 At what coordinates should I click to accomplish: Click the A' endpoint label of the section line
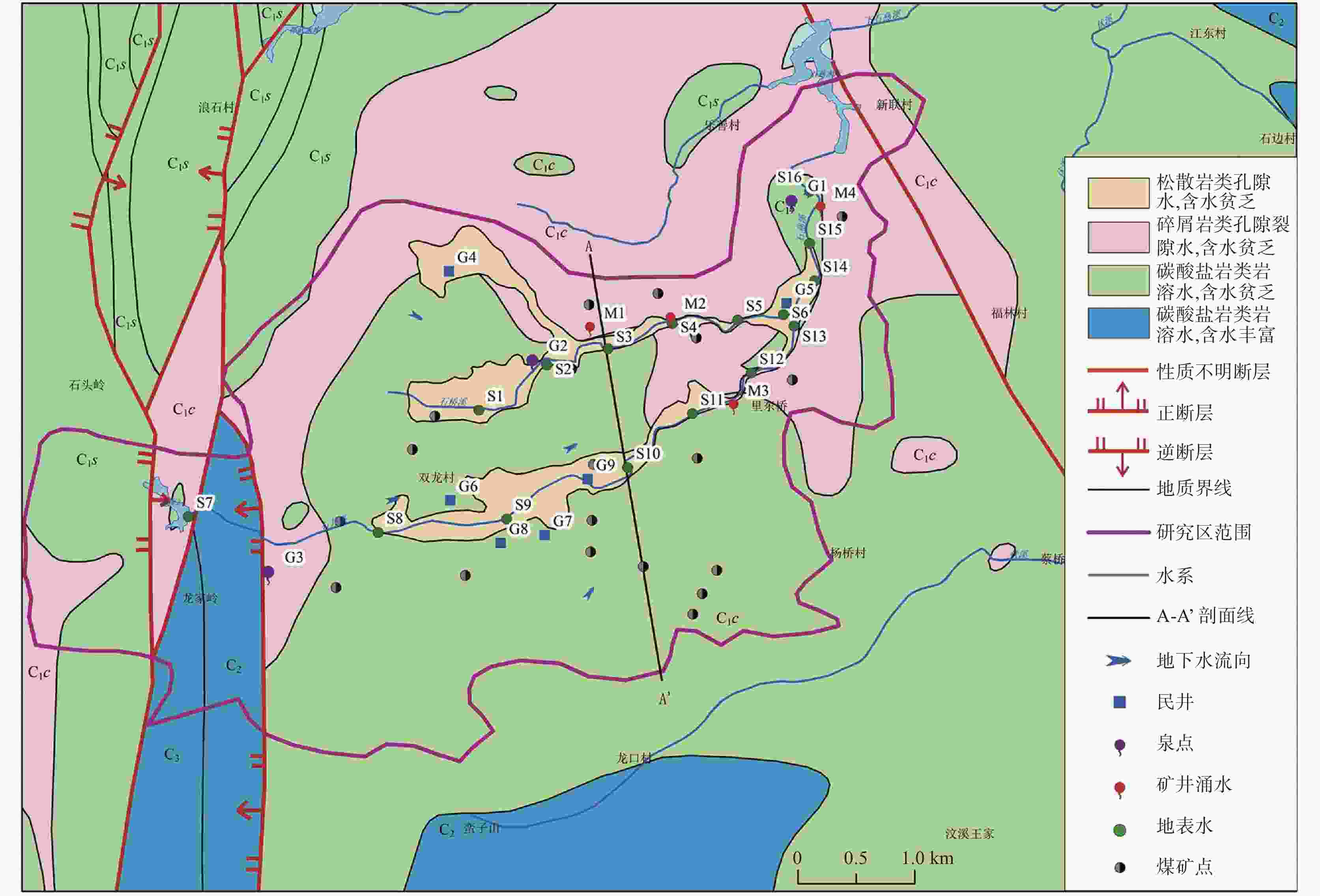[664, 699]
